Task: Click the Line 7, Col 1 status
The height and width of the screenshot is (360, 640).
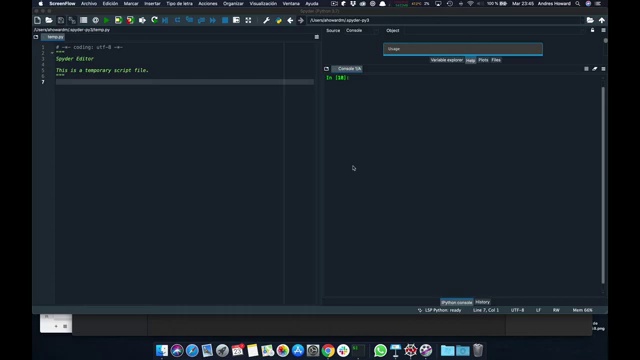Action: 486,310
